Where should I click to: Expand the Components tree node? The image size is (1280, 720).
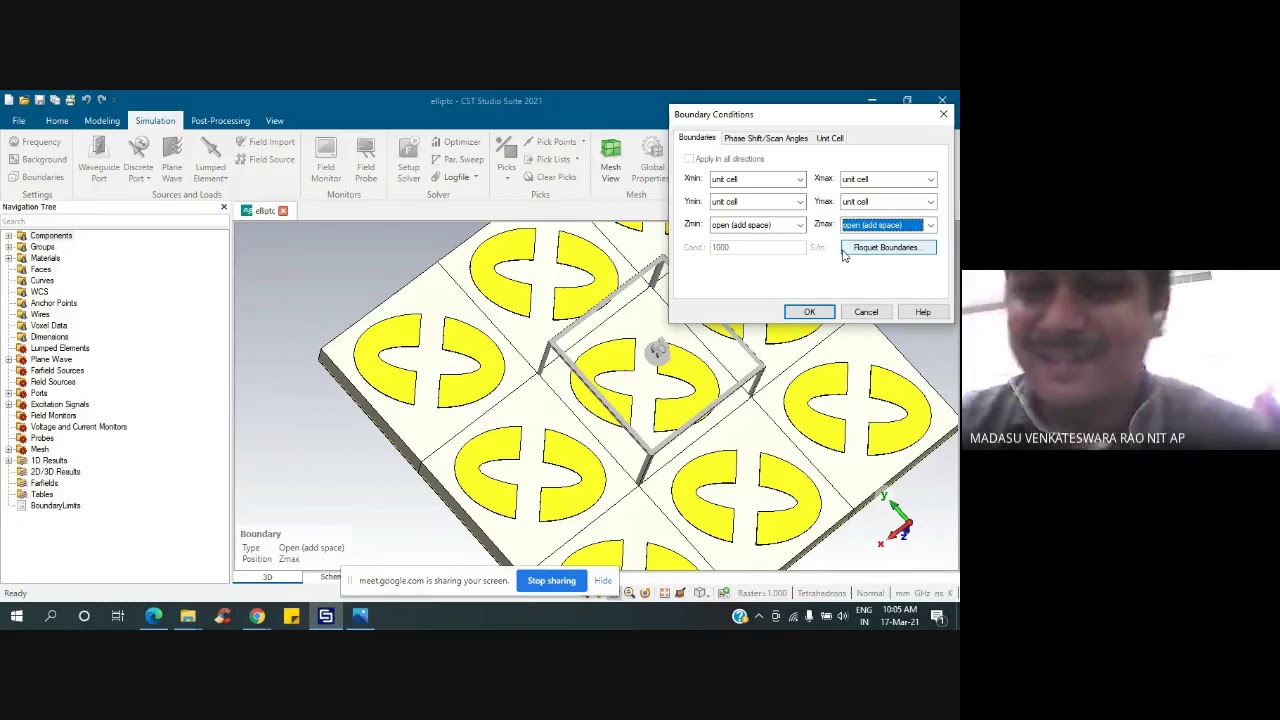(9, 236)
